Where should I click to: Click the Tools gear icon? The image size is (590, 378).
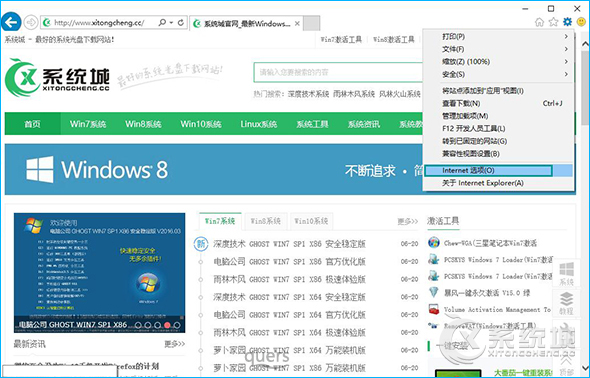pyautogui.click(x=567, y=22)
